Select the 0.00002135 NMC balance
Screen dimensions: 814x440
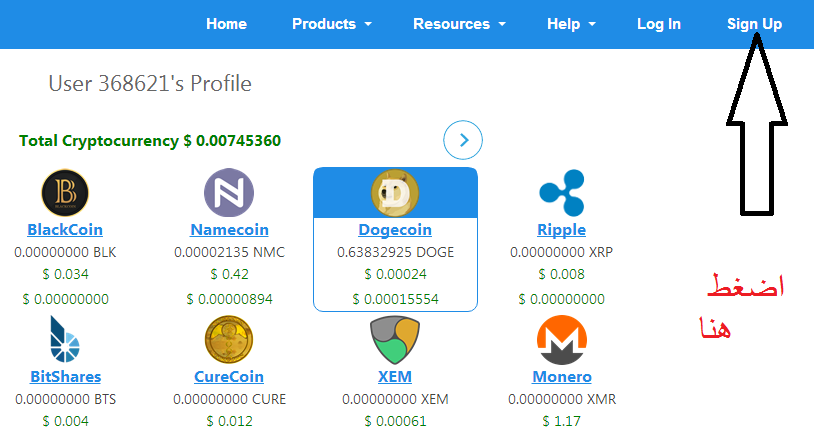[229, 252]
